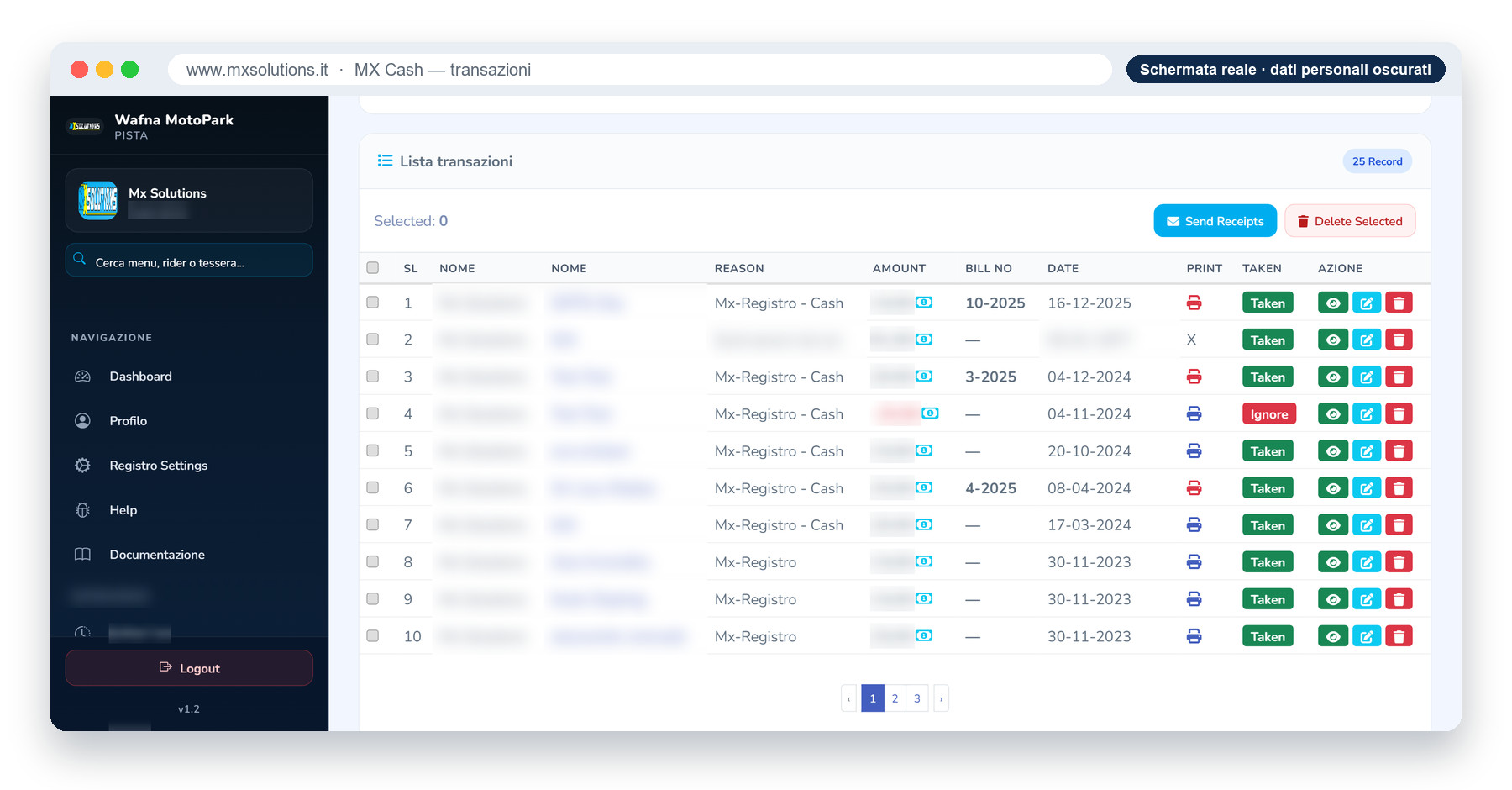This screenshot has width=1512, height=790.
Task: Click the search field Cerca menu, rider o tessera
Action: tap(189, 261)
